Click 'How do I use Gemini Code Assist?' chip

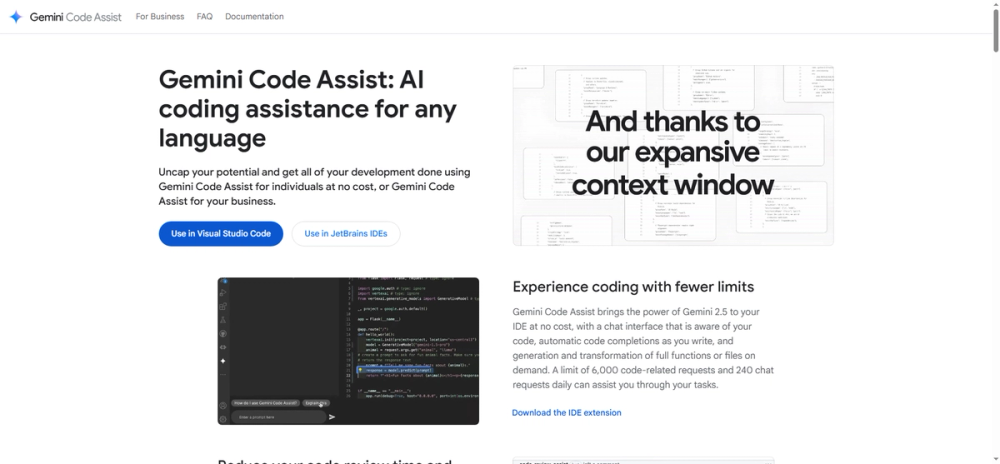pos(266,403)
